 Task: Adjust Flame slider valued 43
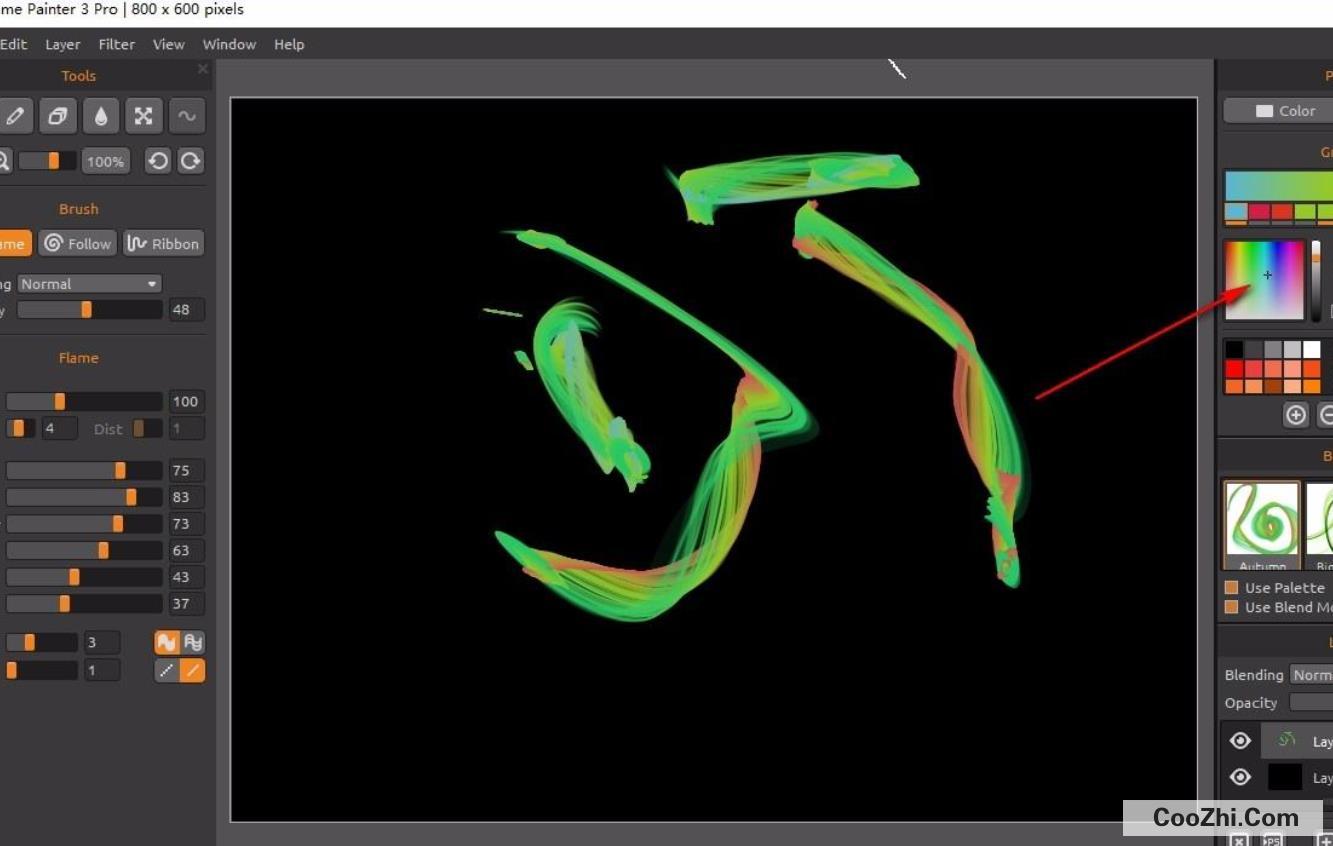84,577
